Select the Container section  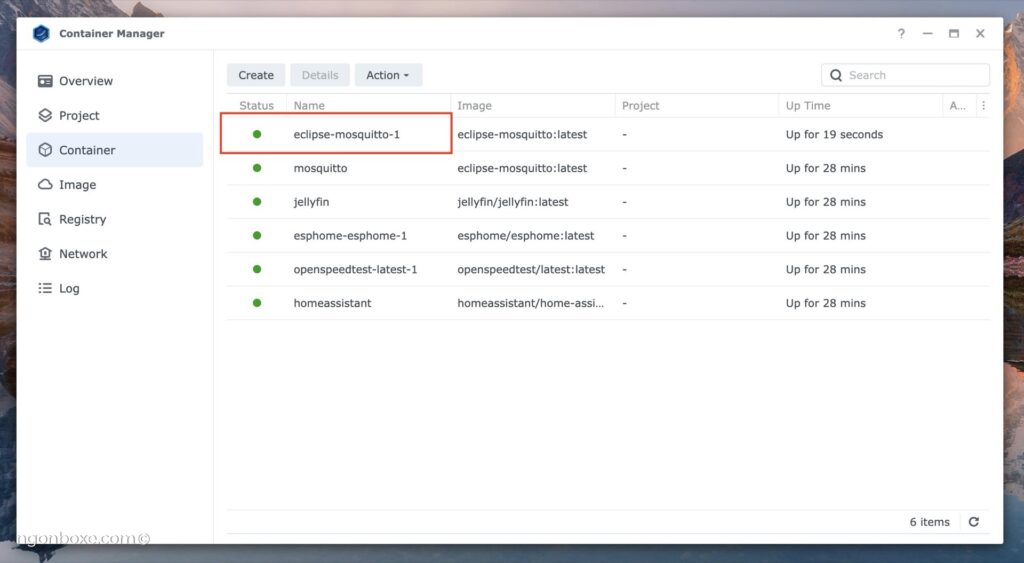pyautogui.click(x=115, y=150)
